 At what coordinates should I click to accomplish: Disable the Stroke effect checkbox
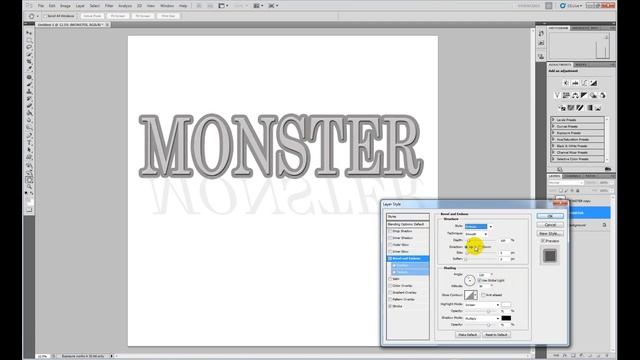coord(390,306)
